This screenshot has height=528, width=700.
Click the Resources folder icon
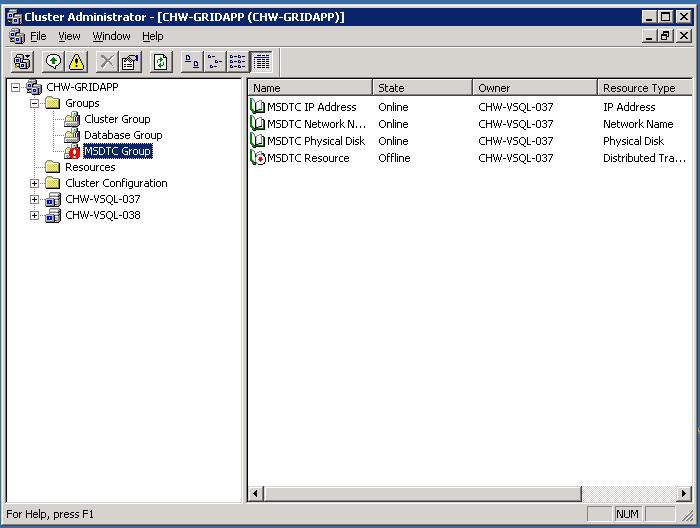[53, 167]
